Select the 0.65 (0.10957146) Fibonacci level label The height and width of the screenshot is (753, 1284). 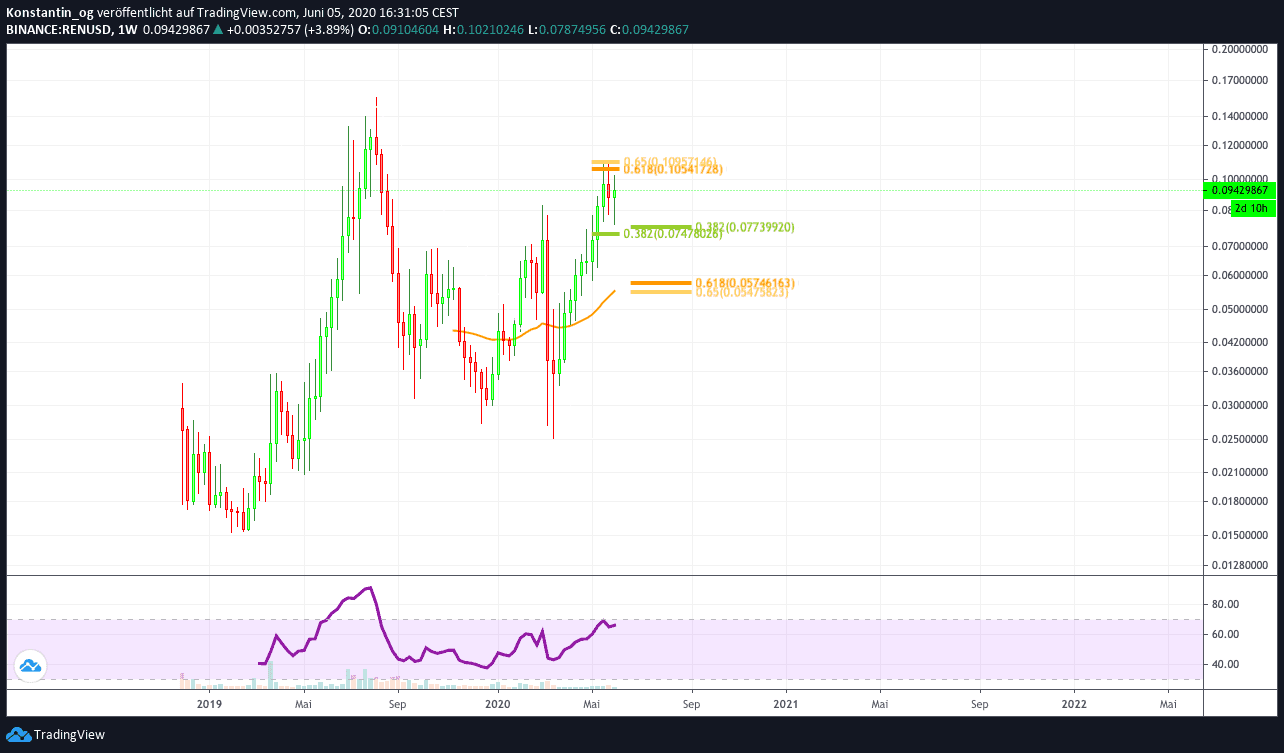point(669,161)
